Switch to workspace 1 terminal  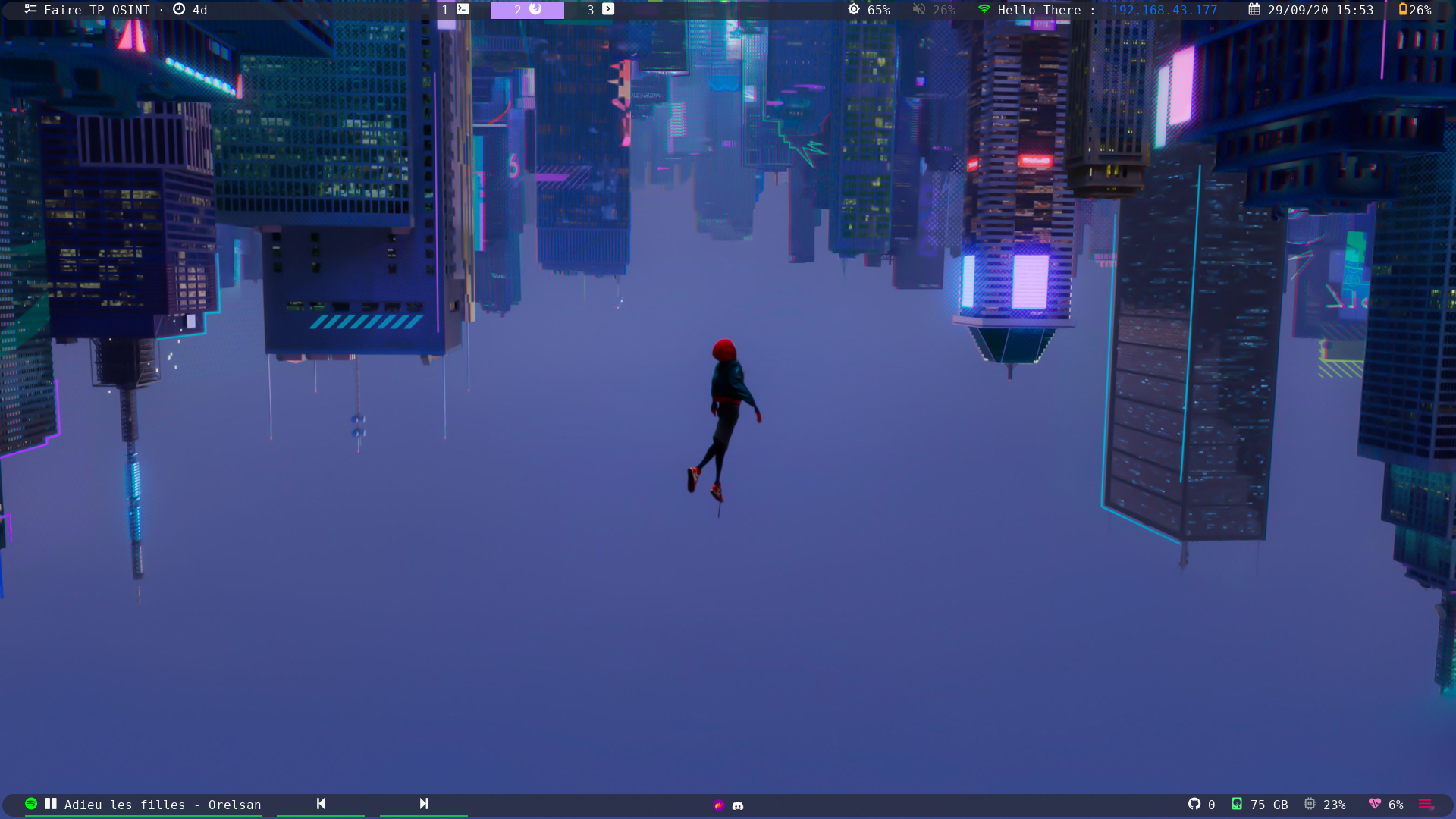454,10
